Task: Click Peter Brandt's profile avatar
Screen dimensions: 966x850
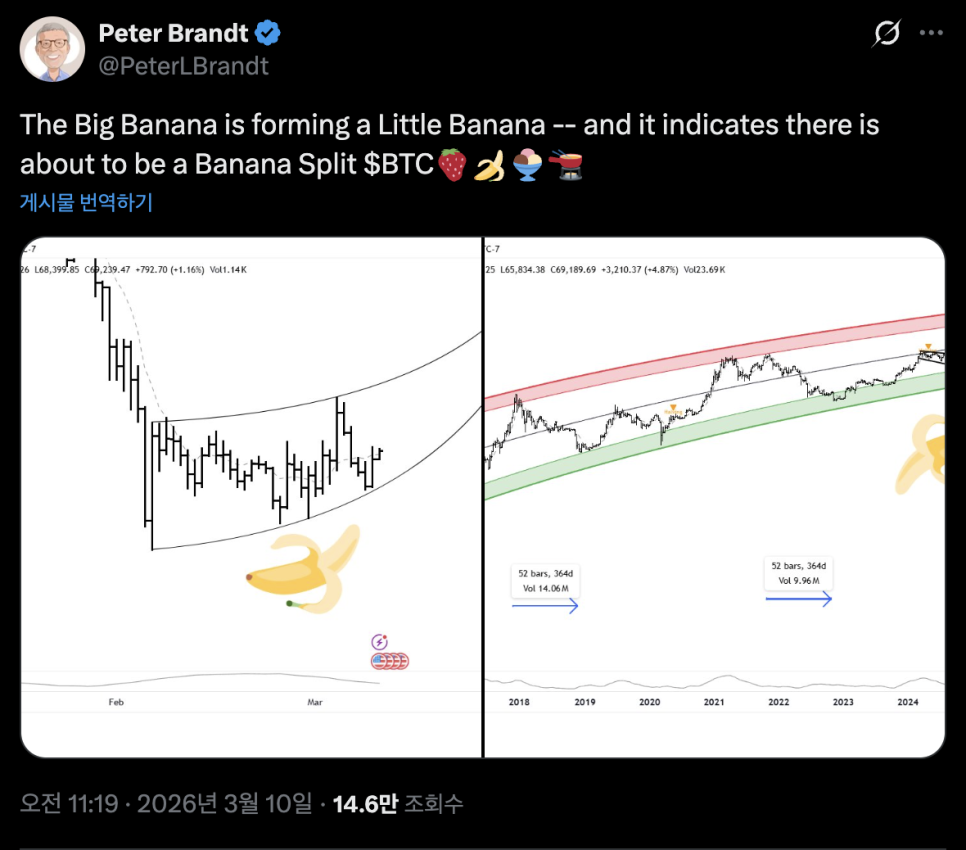Action: point(52,49)
